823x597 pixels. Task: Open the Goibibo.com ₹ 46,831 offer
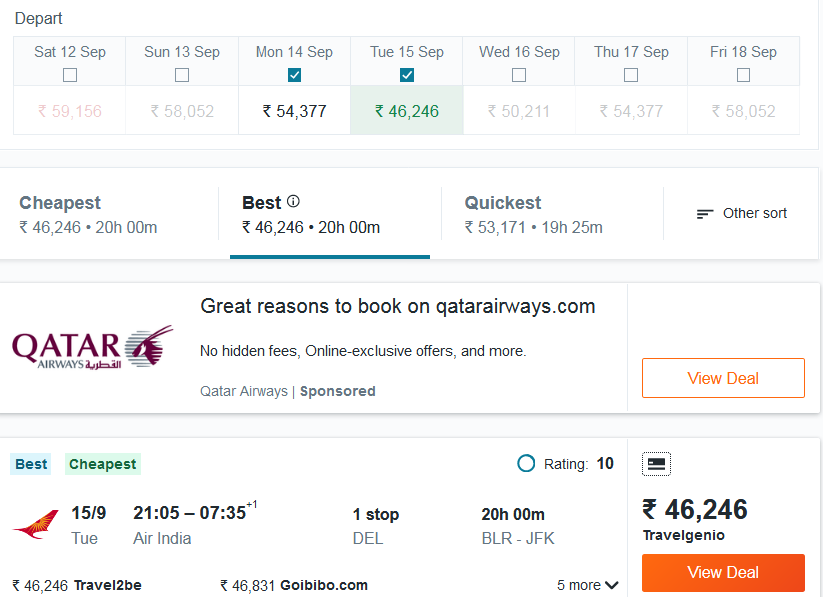294,585
